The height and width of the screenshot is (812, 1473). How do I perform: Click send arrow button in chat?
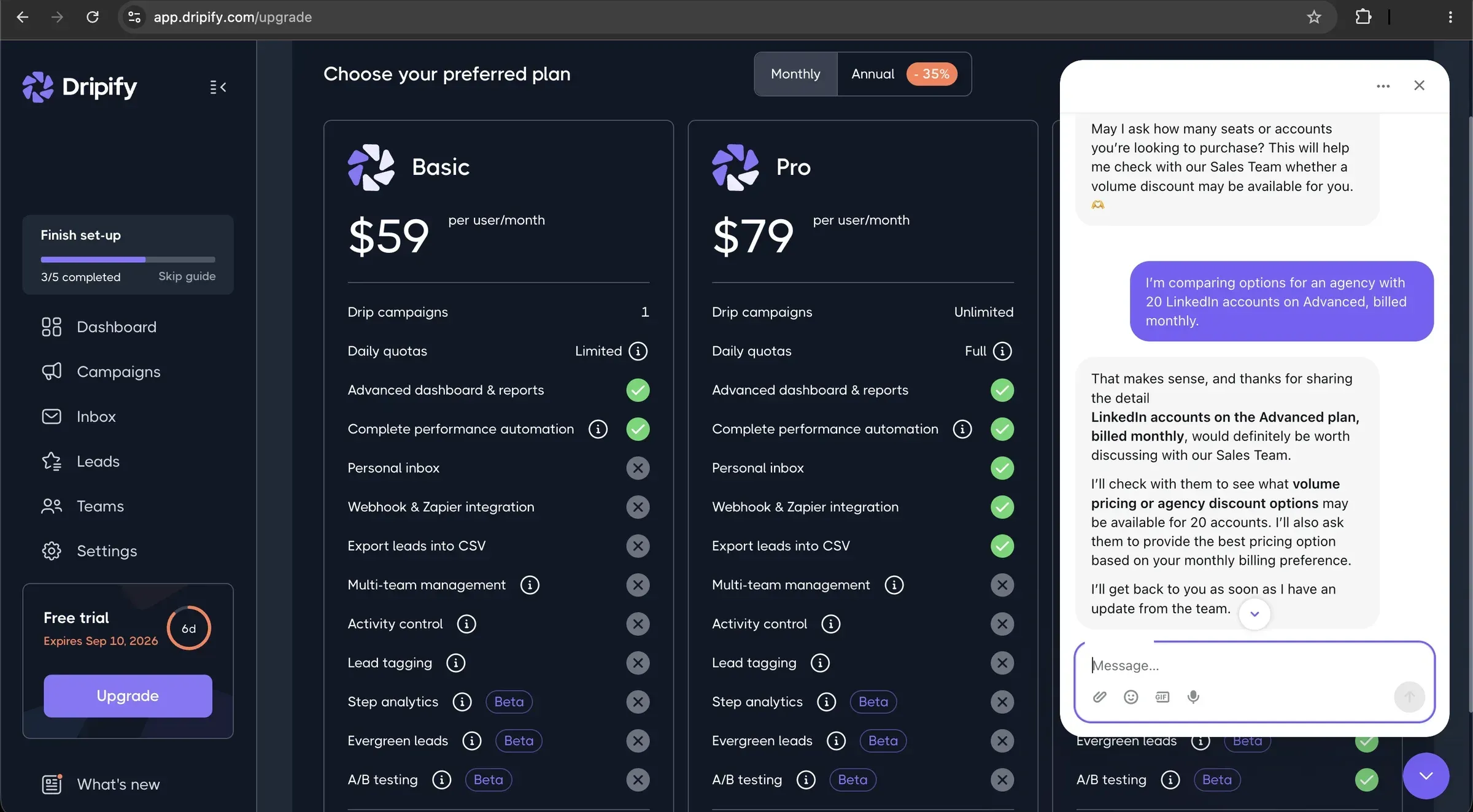[1409, 697]
